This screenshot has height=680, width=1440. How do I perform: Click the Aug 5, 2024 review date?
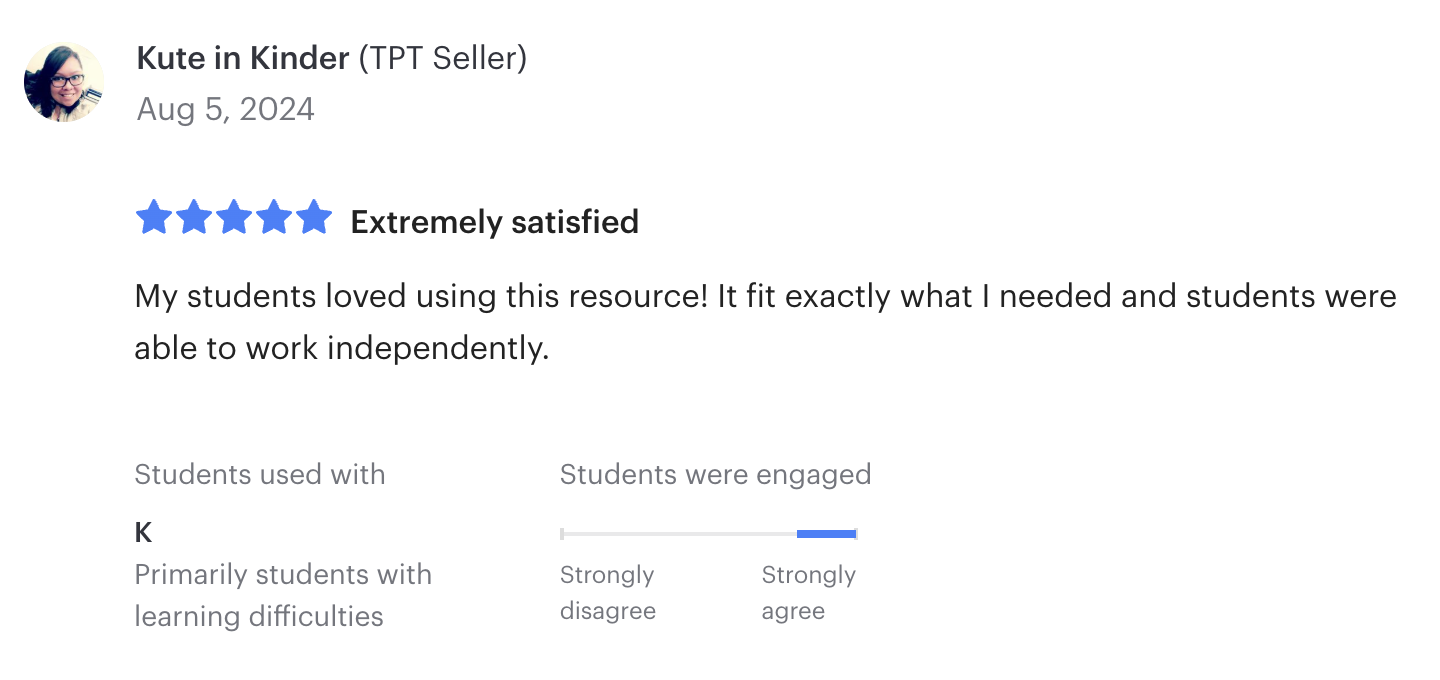coord(225,109)
